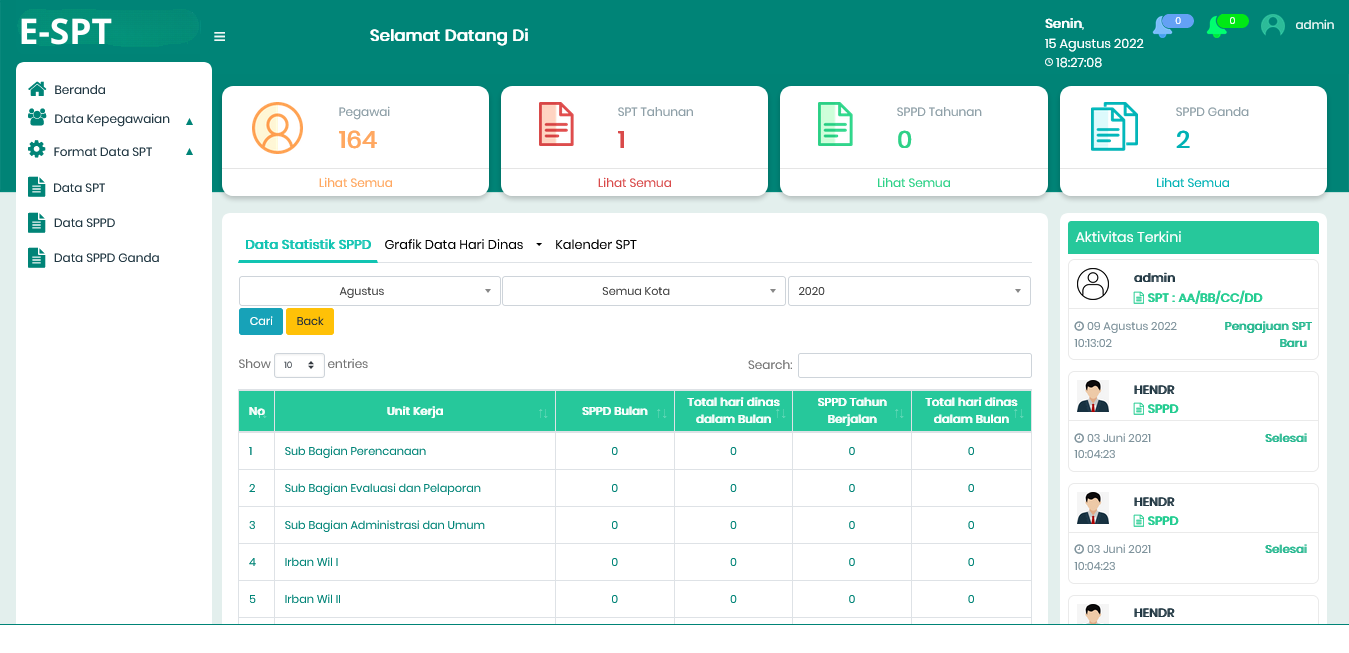
Task: Open the 2020 year dropdown
Action: click(909, 291)
